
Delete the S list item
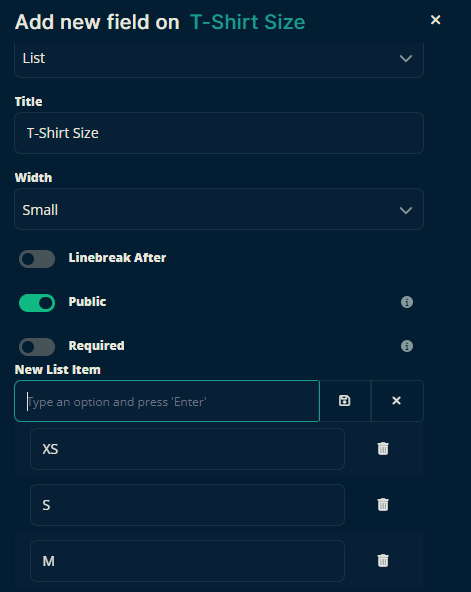point(383,504)
